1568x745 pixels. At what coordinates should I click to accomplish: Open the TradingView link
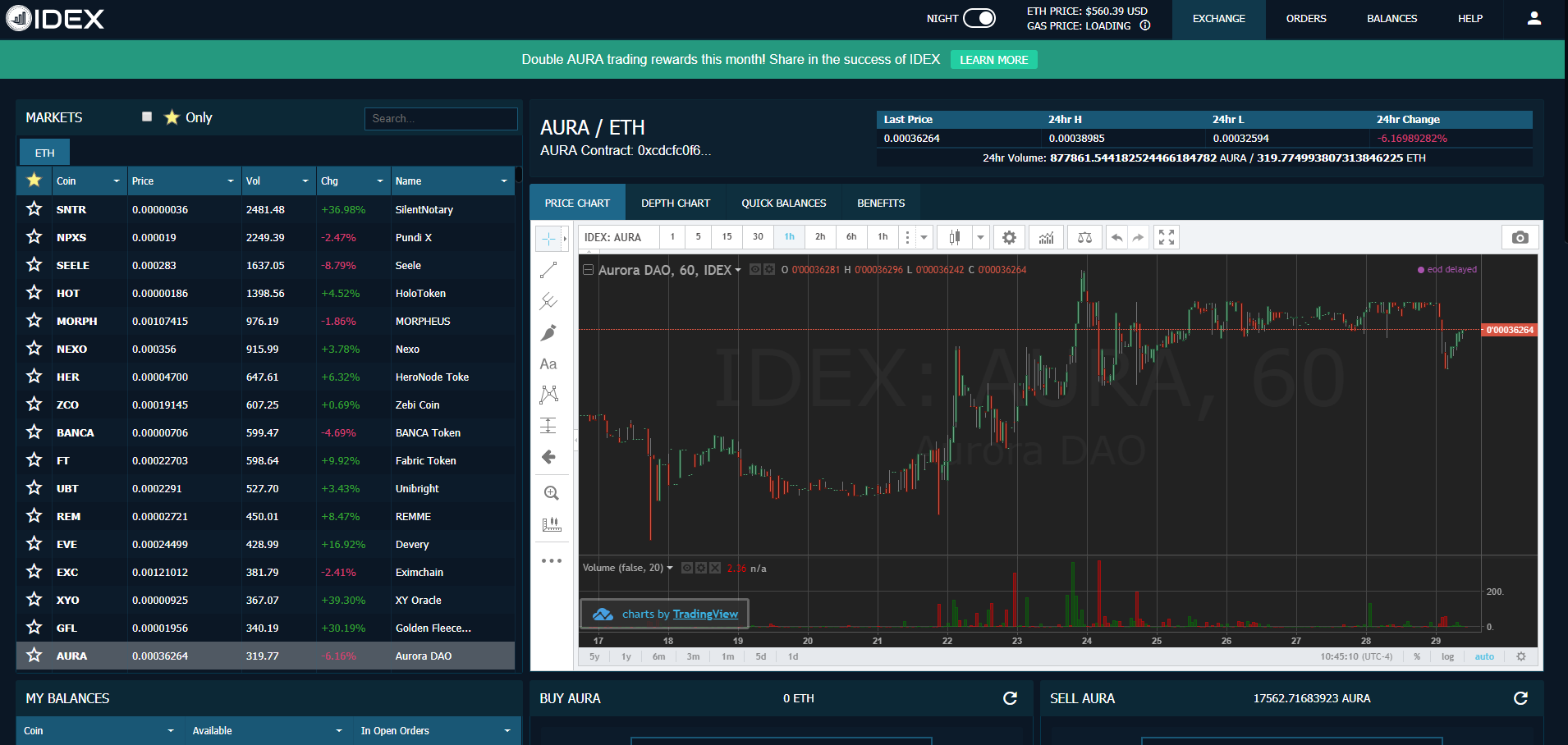(704, 614)
